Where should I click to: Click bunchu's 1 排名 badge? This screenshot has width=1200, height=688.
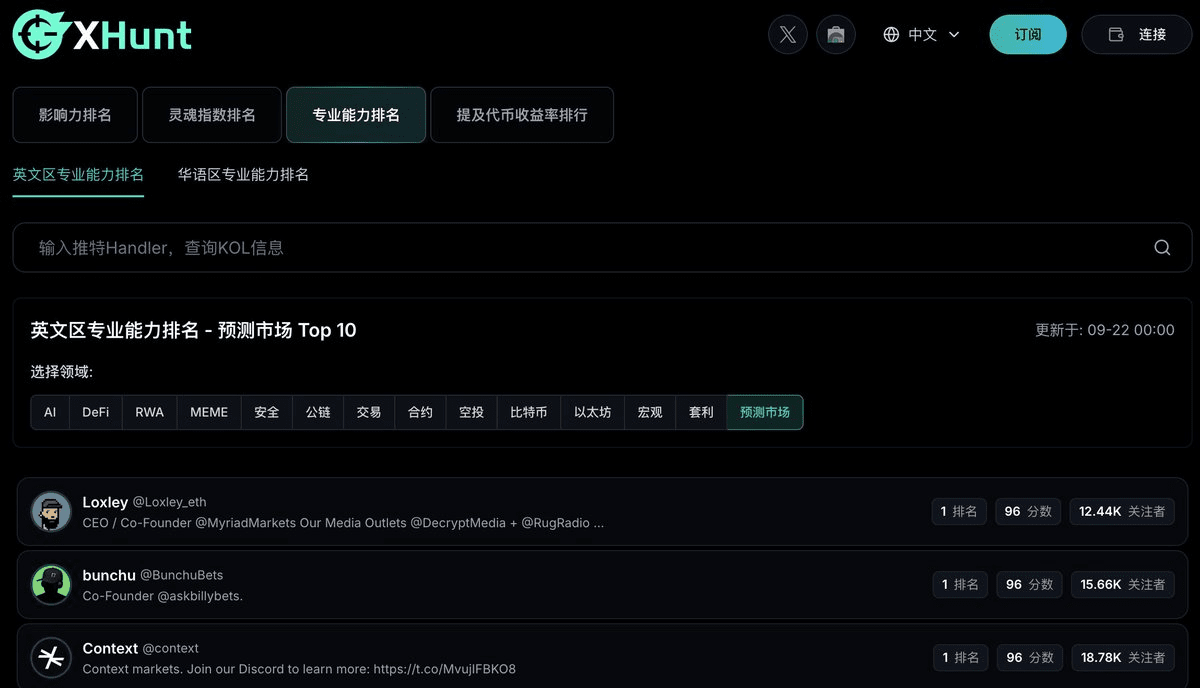959,584
